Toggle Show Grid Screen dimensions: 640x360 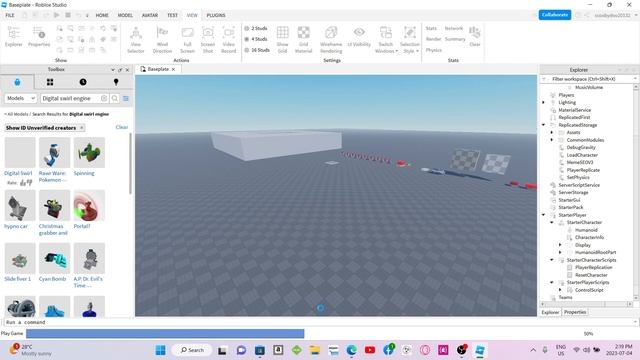pos(282,39)
